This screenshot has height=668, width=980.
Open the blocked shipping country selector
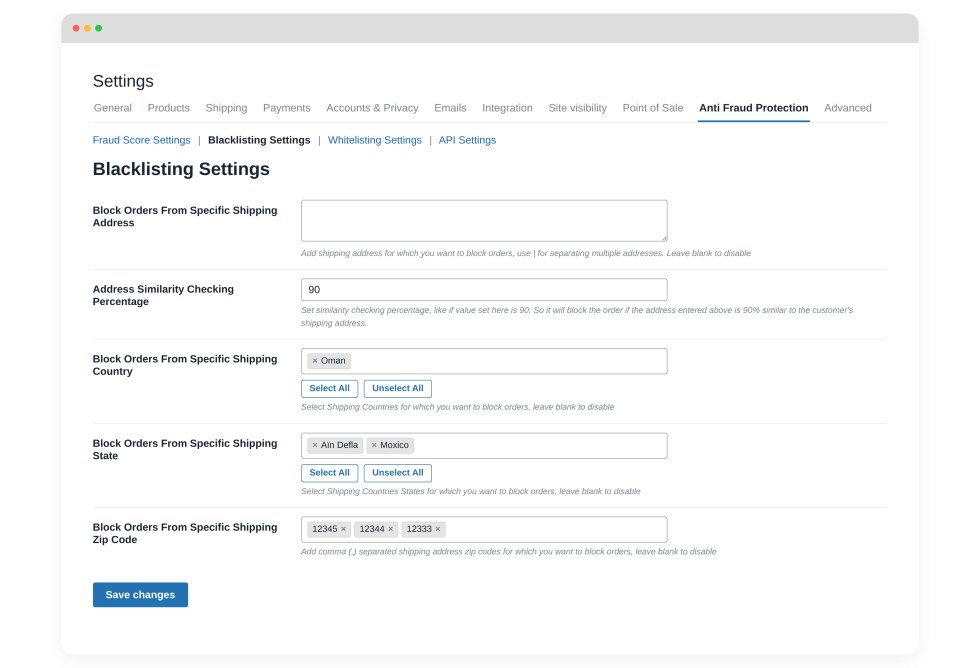(484, 361)
